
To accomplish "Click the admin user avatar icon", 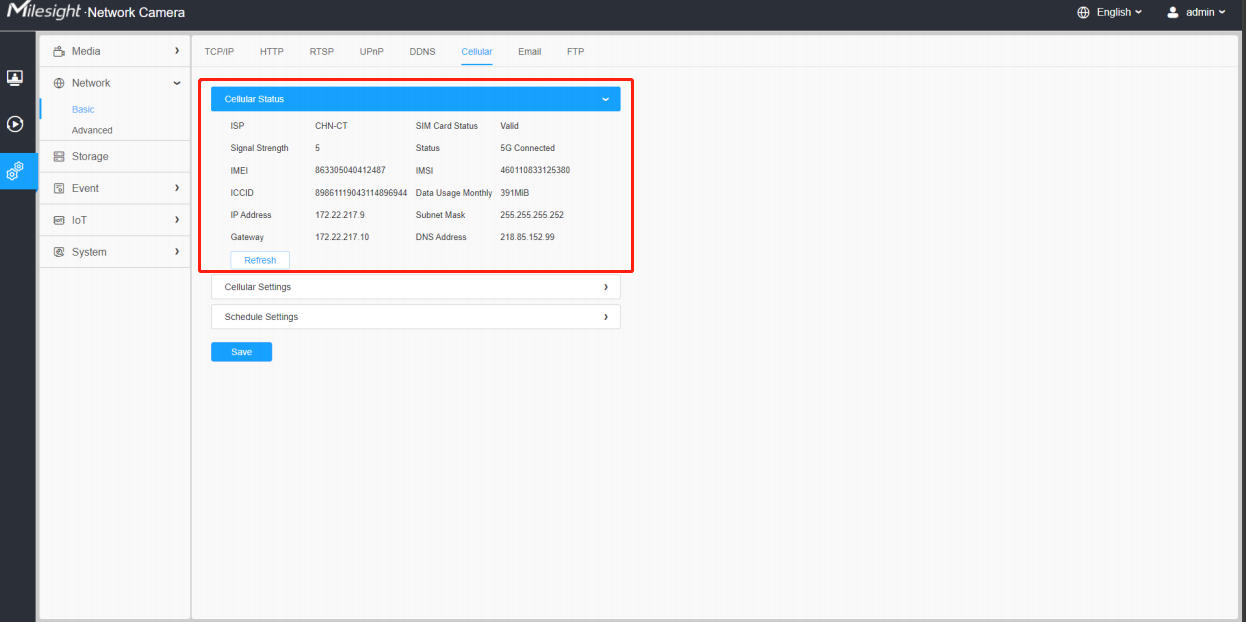I will [1173, 13].
